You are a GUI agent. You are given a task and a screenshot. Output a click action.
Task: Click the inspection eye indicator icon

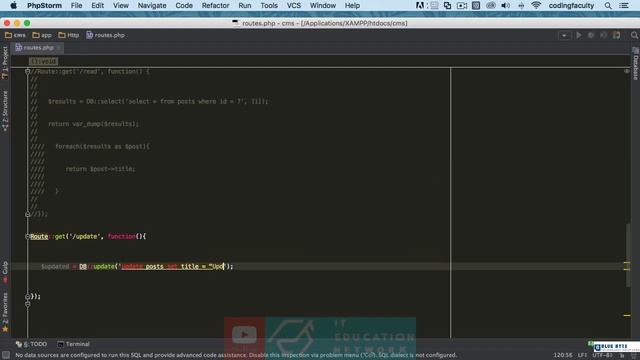pyautogui.click(x=627, y=71)
